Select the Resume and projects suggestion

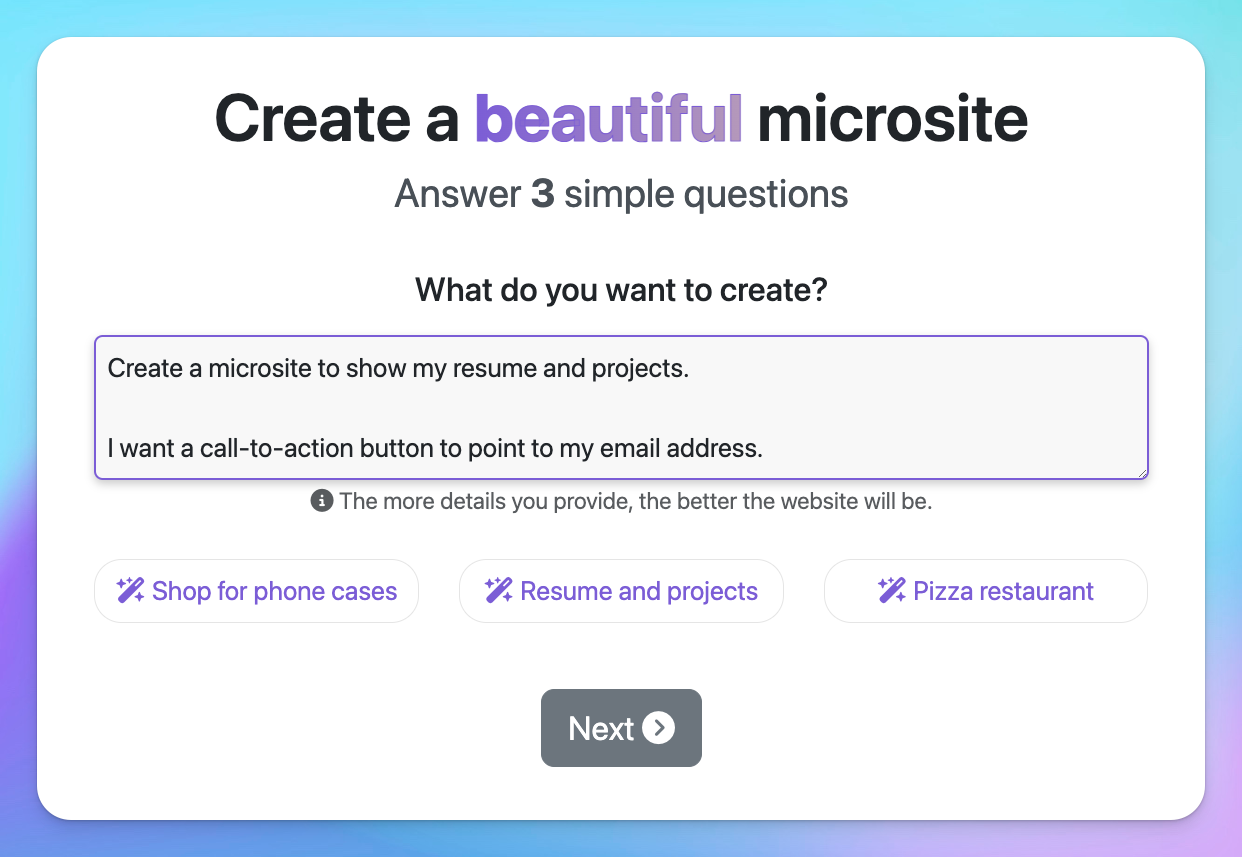pyautogui.click(x=621, y=591)
